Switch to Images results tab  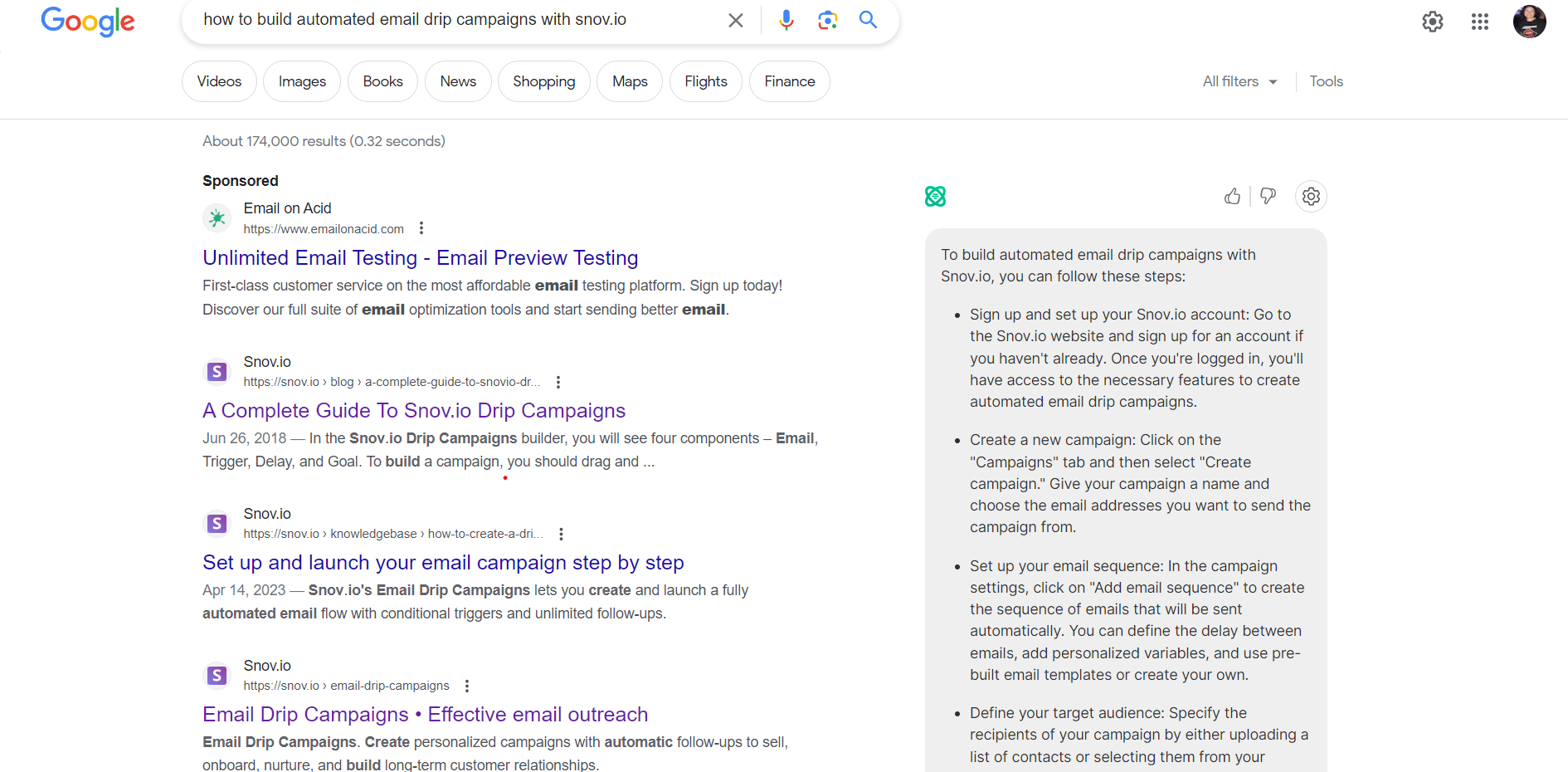[x=302, y=81]
